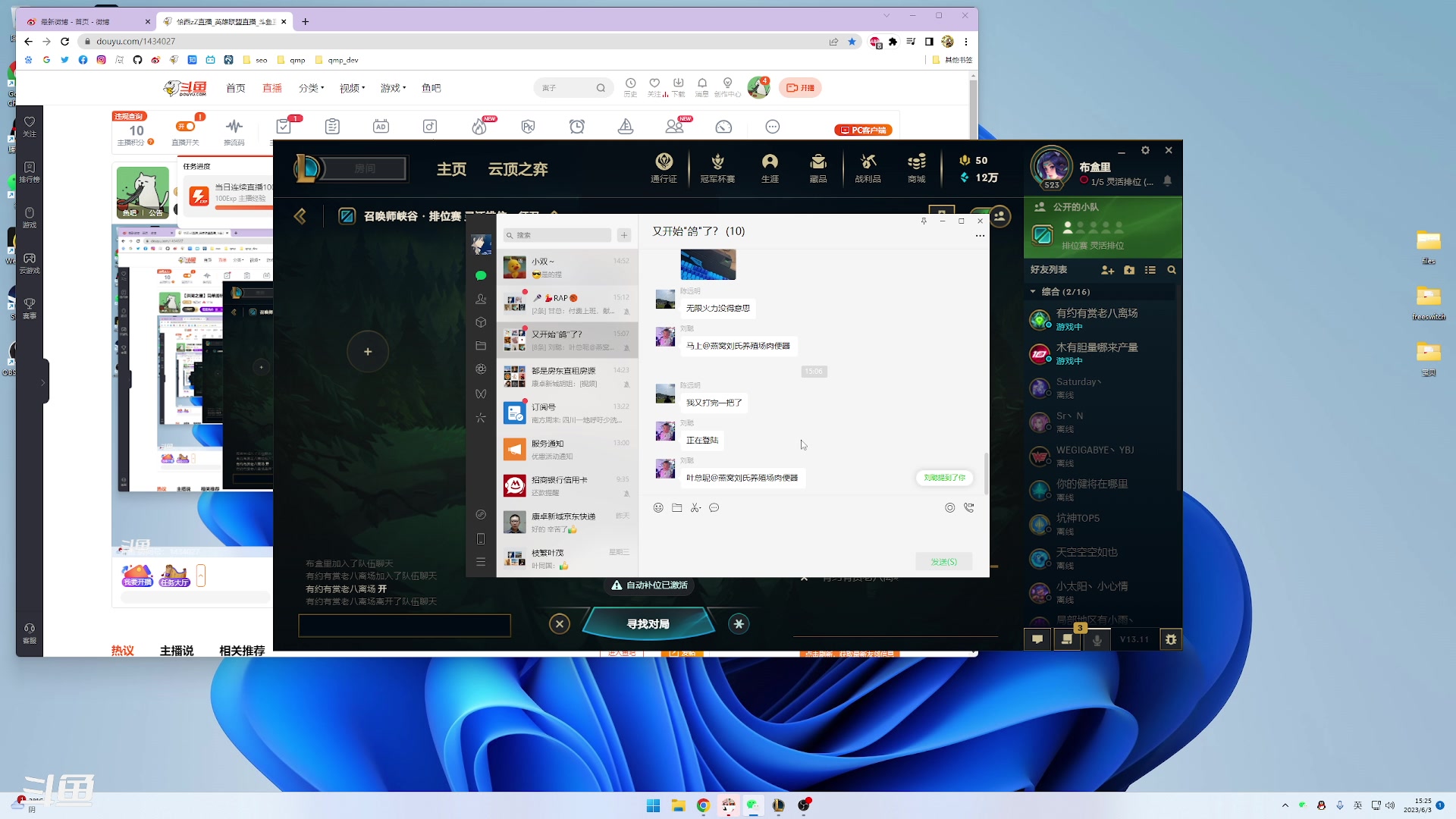Open Douyu 直播 nav item
This screenshot has width=1456, height=819.
click(x=272, y=88)
